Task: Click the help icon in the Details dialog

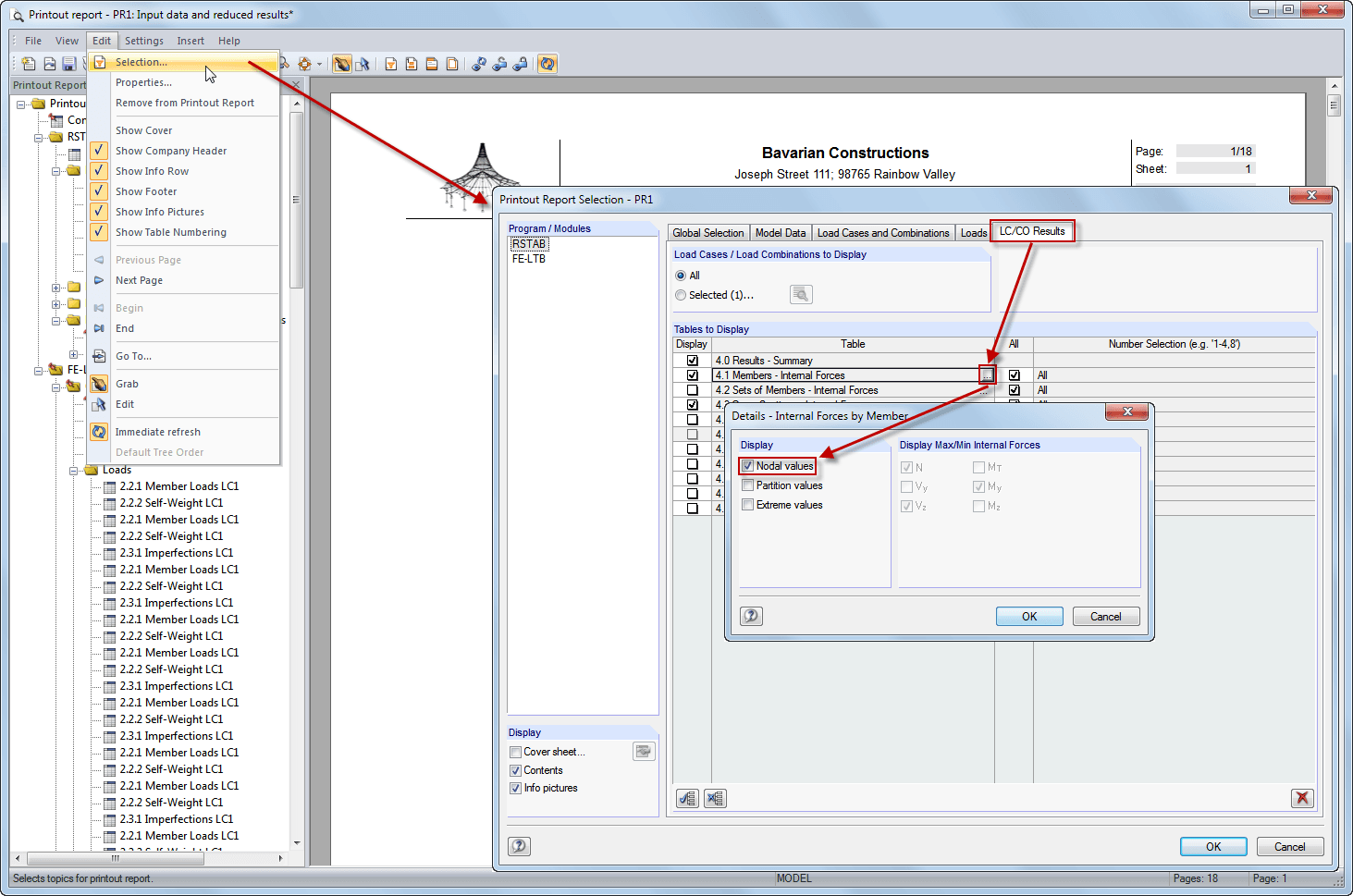Action: pyautogui.click(x=752, y=616)
